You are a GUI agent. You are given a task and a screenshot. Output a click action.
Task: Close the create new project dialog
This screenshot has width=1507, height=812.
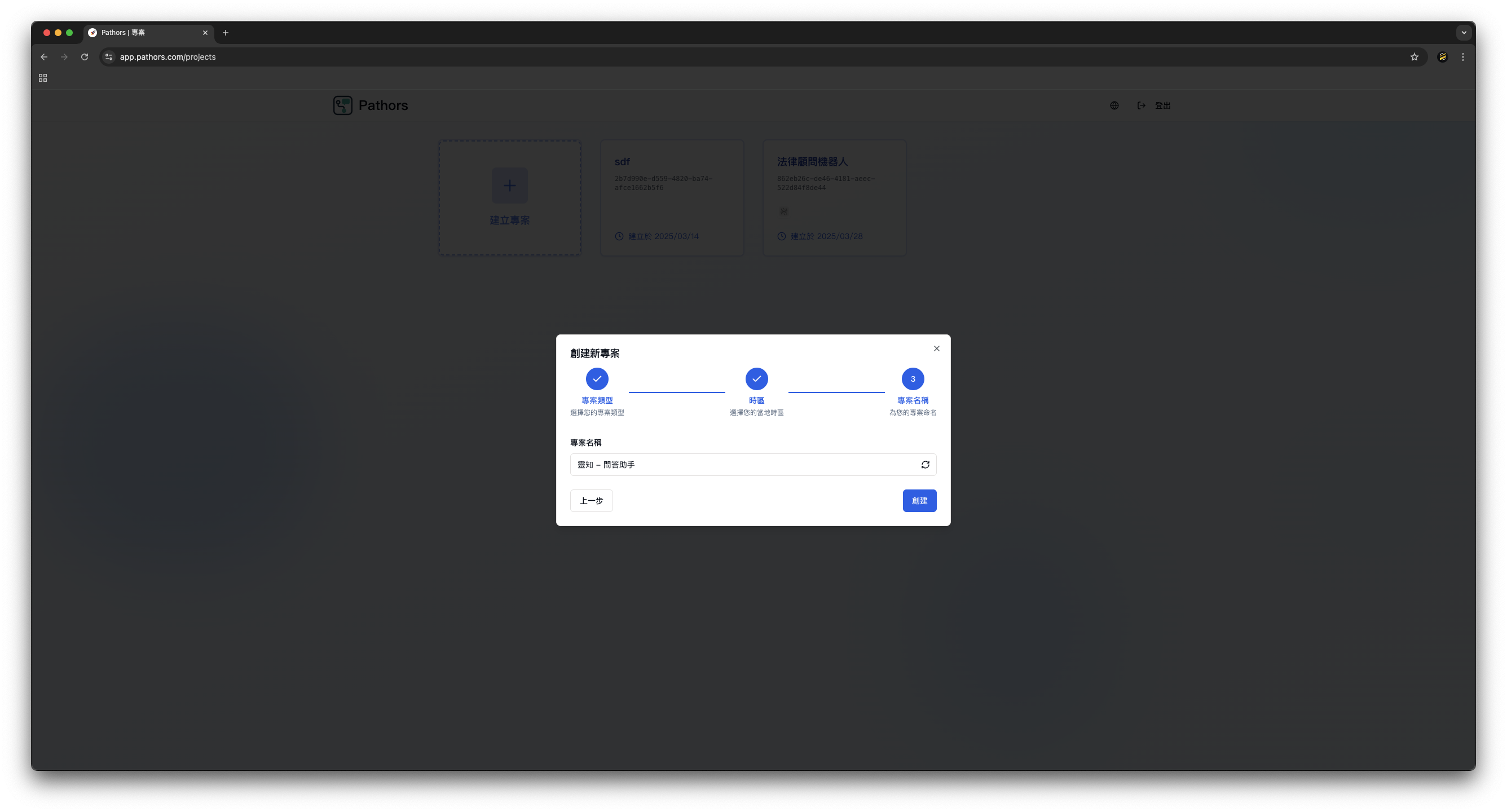click(x=936, y=348)
